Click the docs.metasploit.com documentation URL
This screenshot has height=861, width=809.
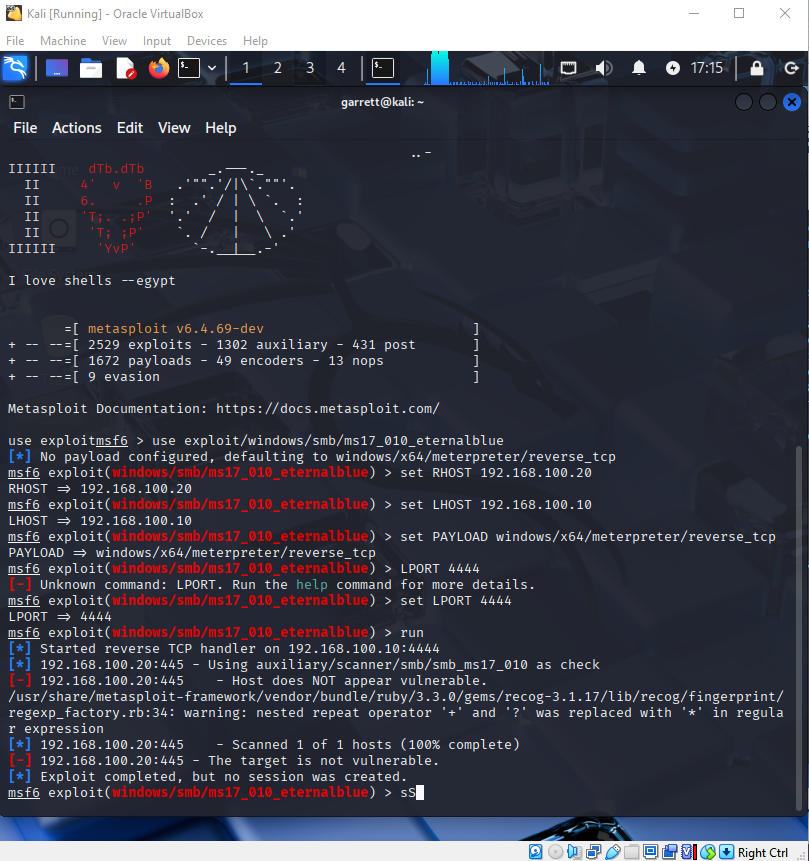tap(328, 409)
